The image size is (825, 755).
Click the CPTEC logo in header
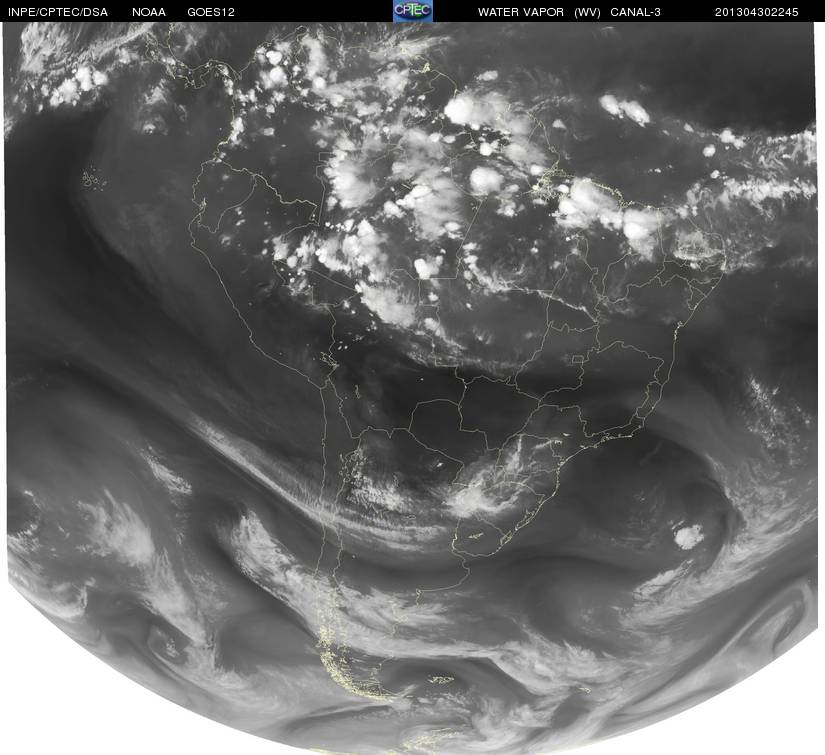(x=413, y=11)
